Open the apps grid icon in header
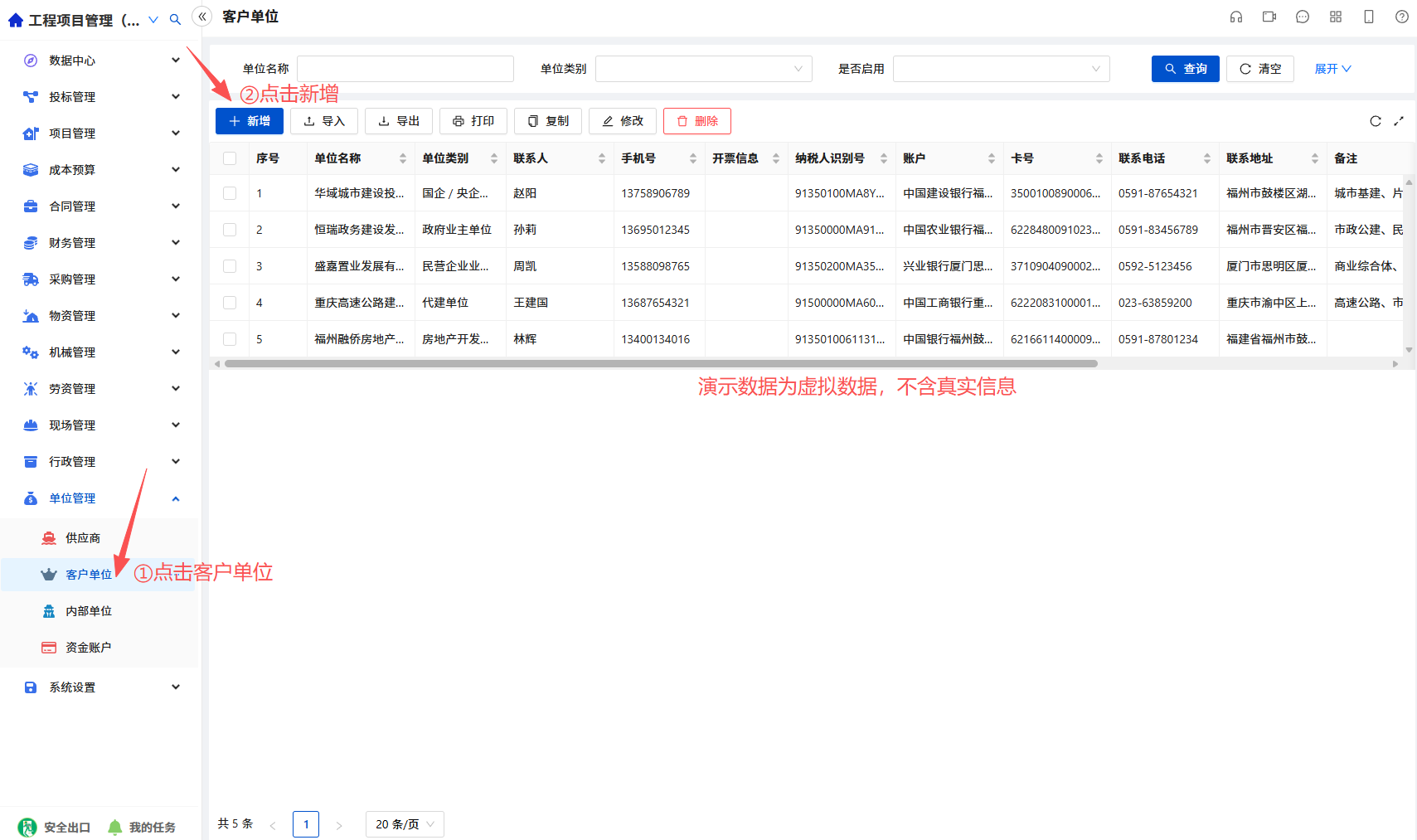1417x840 pixels. [1336, 17]
